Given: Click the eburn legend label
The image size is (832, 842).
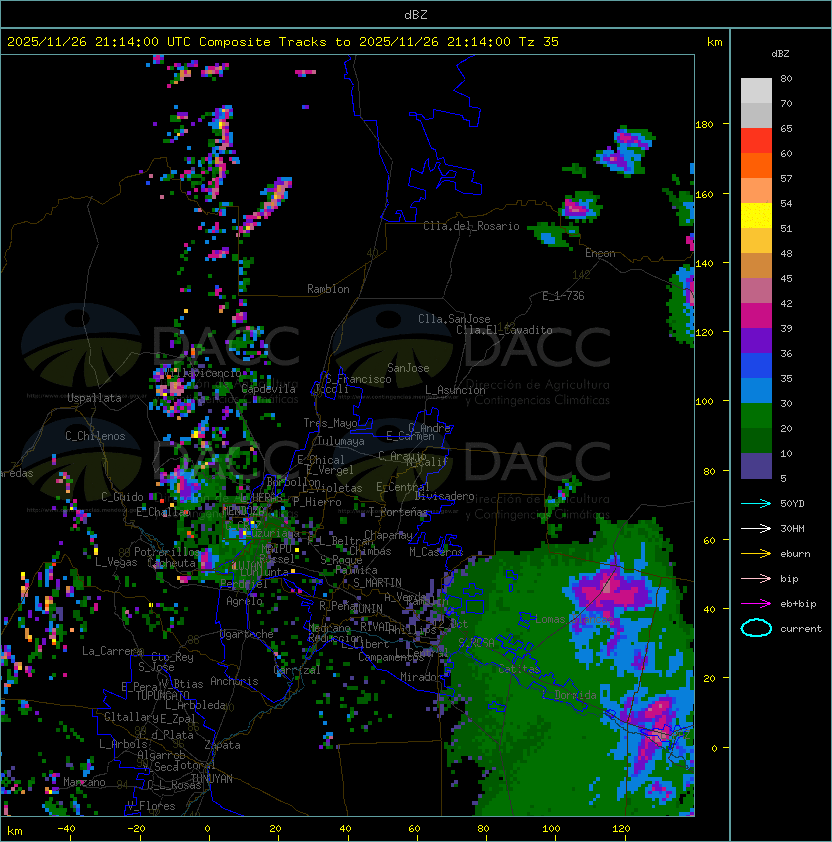Looking at the screenshot, I should pyautogui.click(x=795, y=554).
